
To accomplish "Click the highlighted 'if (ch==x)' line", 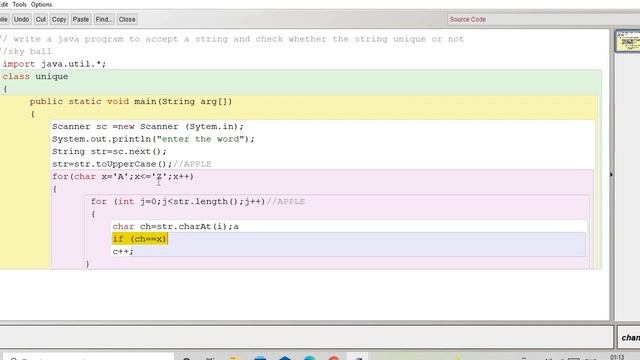I will (140, 239).
